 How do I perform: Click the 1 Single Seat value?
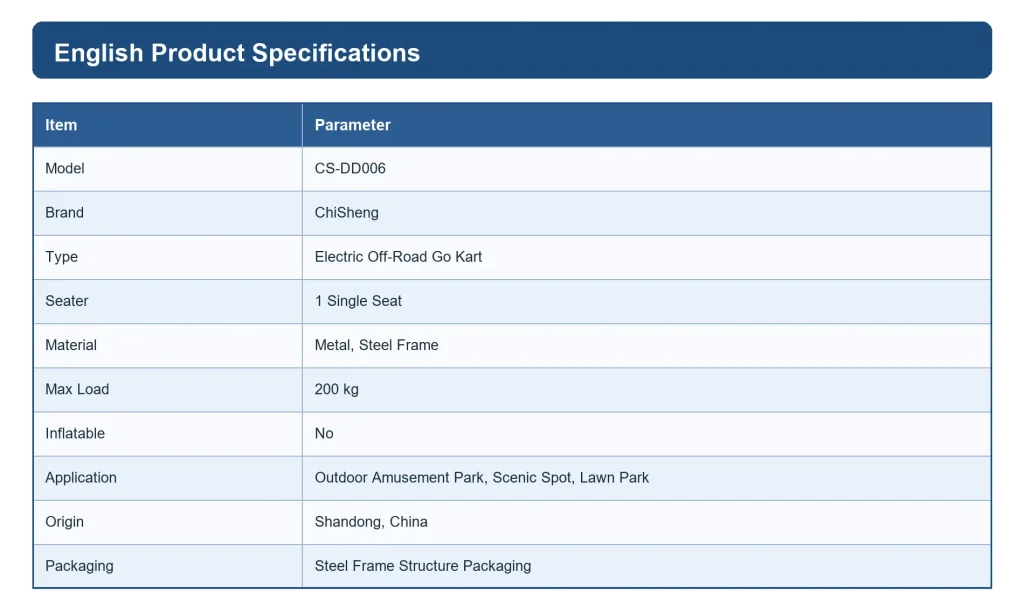(358, 301)
